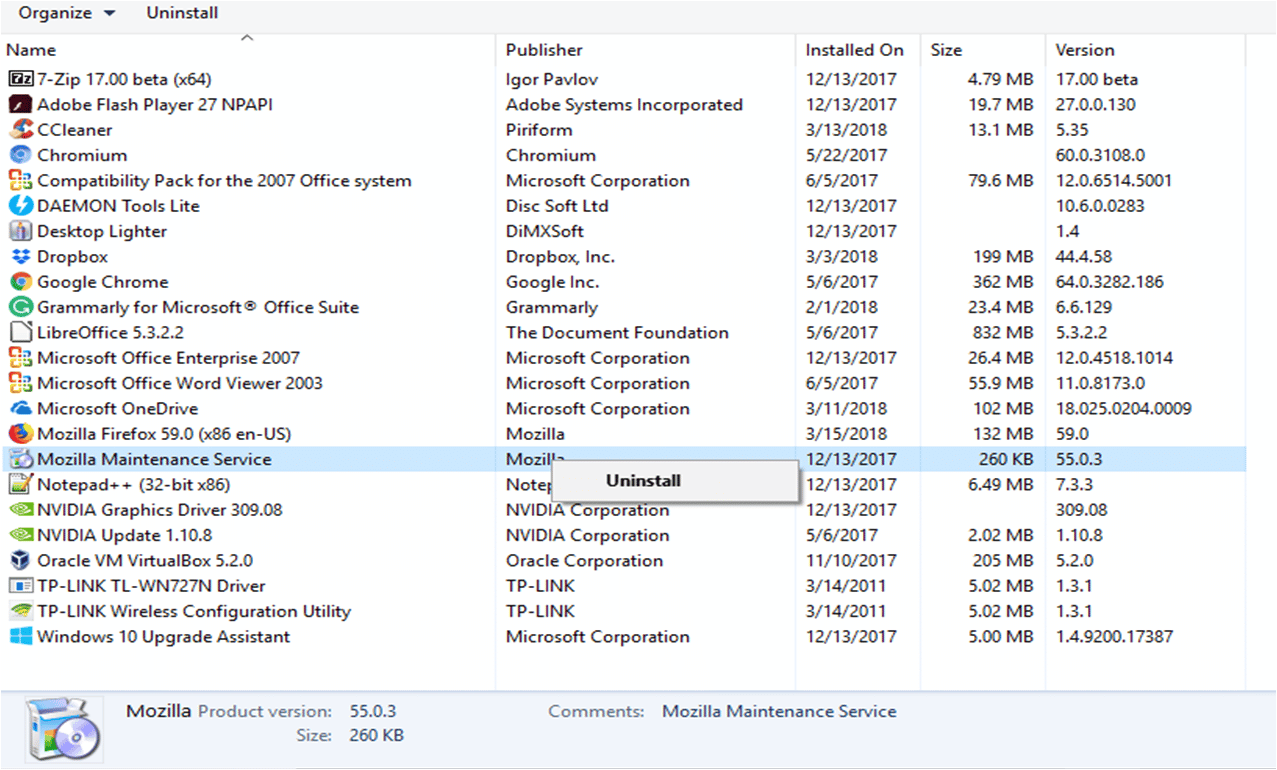Select Microsoft Office Enterprise 2007 name
This screenshot has height=770, width=1277.
168,358
